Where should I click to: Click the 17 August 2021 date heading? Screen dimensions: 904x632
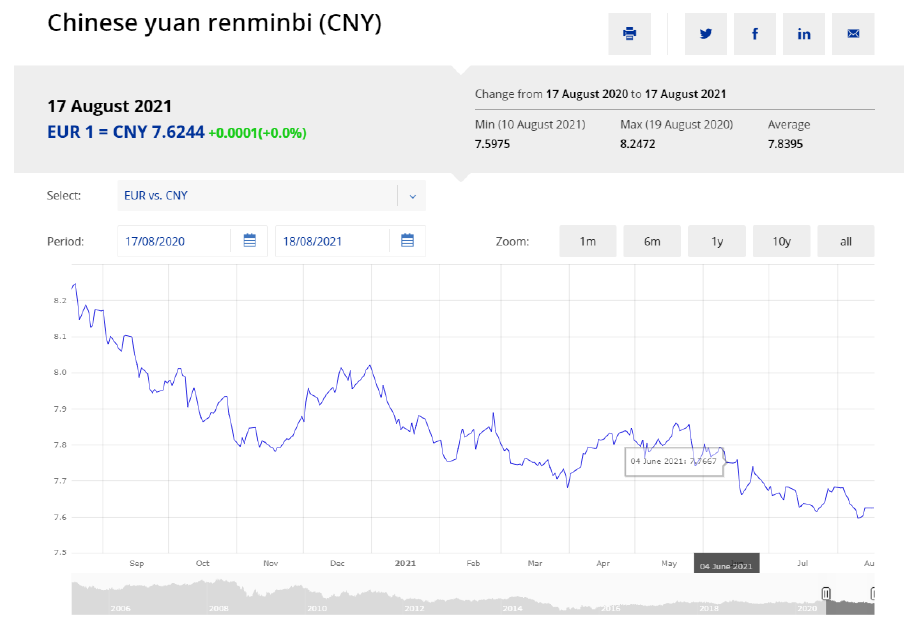[x=110, y=106]
